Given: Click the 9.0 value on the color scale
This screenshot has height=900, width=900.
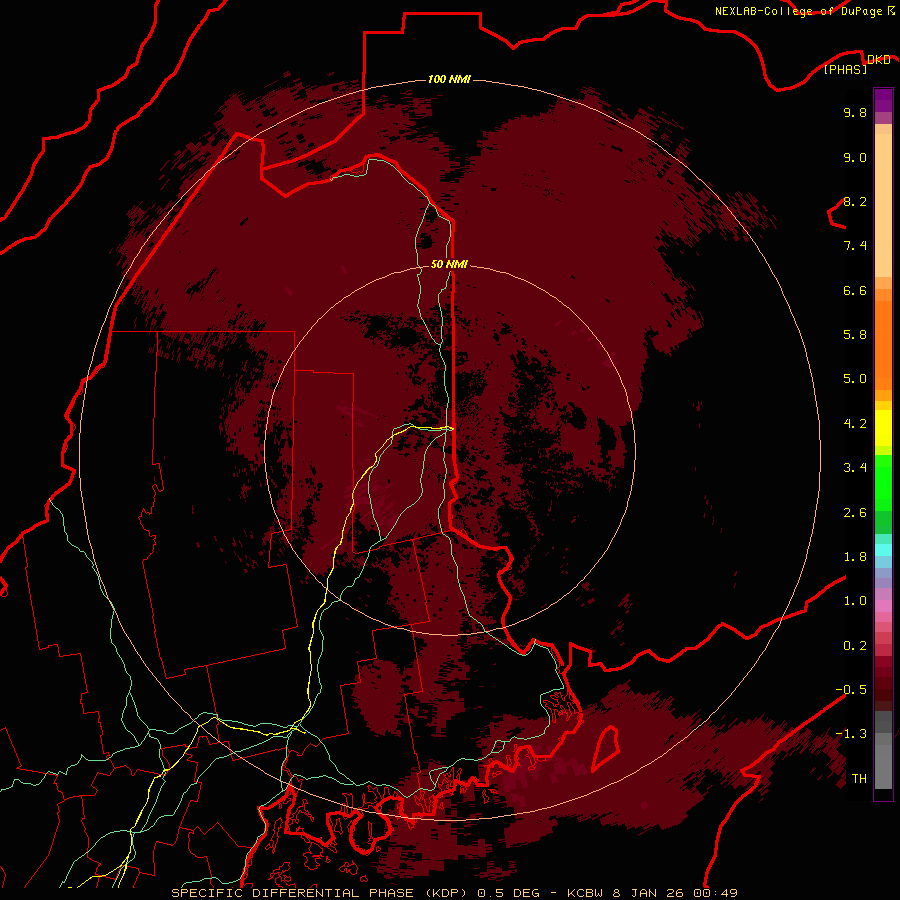Looking at the screenshot, I should click(x=855, y=157).
